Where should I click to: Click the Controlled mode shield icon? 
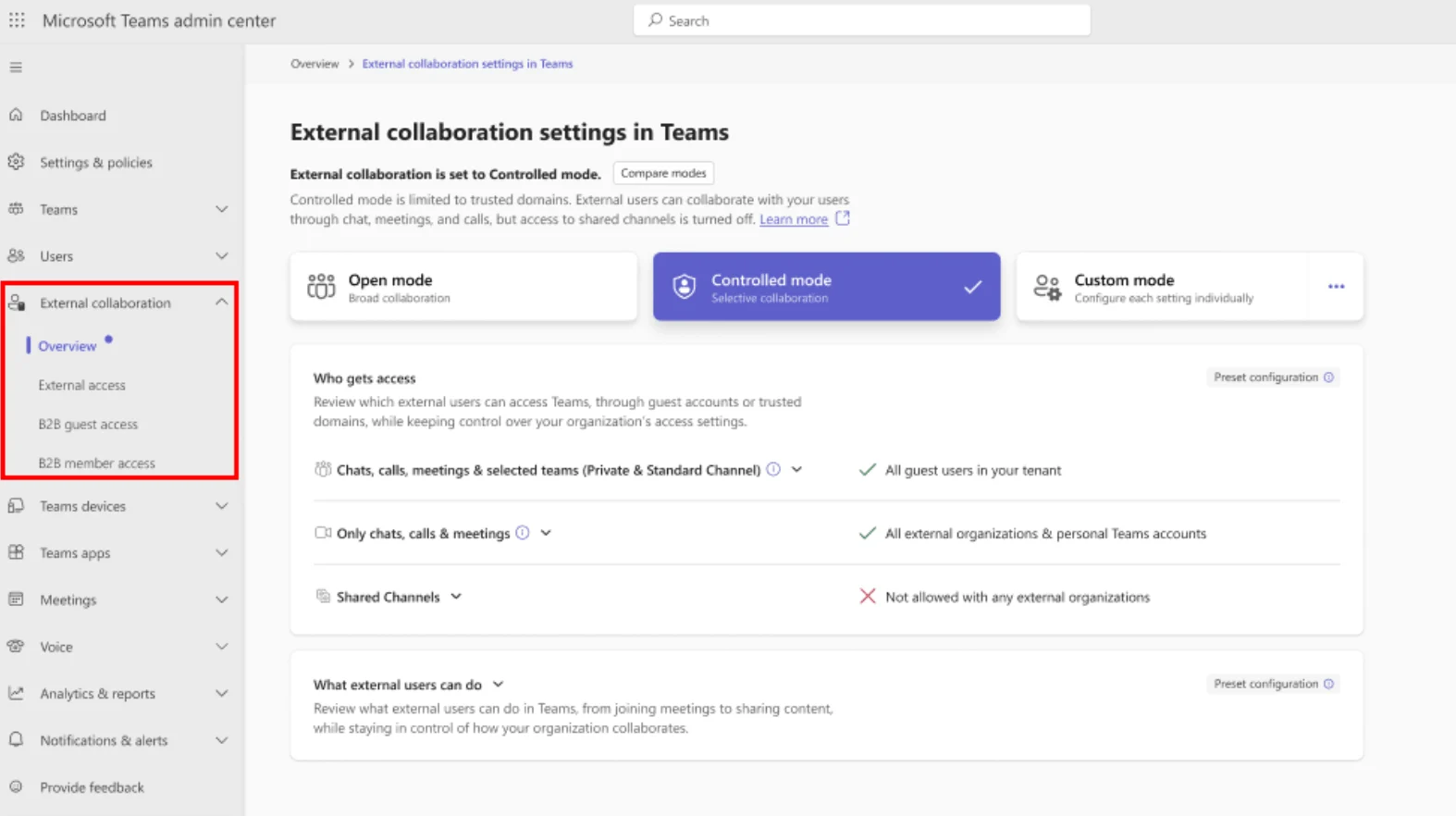[x=684, y=287]
